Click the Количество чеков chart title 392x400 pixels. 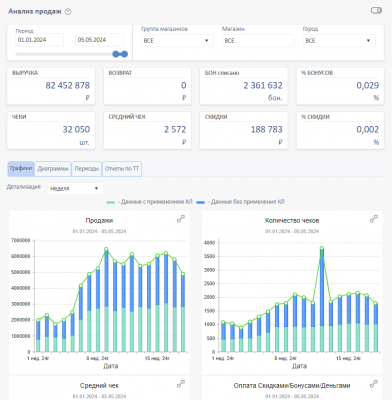(292, 221)
